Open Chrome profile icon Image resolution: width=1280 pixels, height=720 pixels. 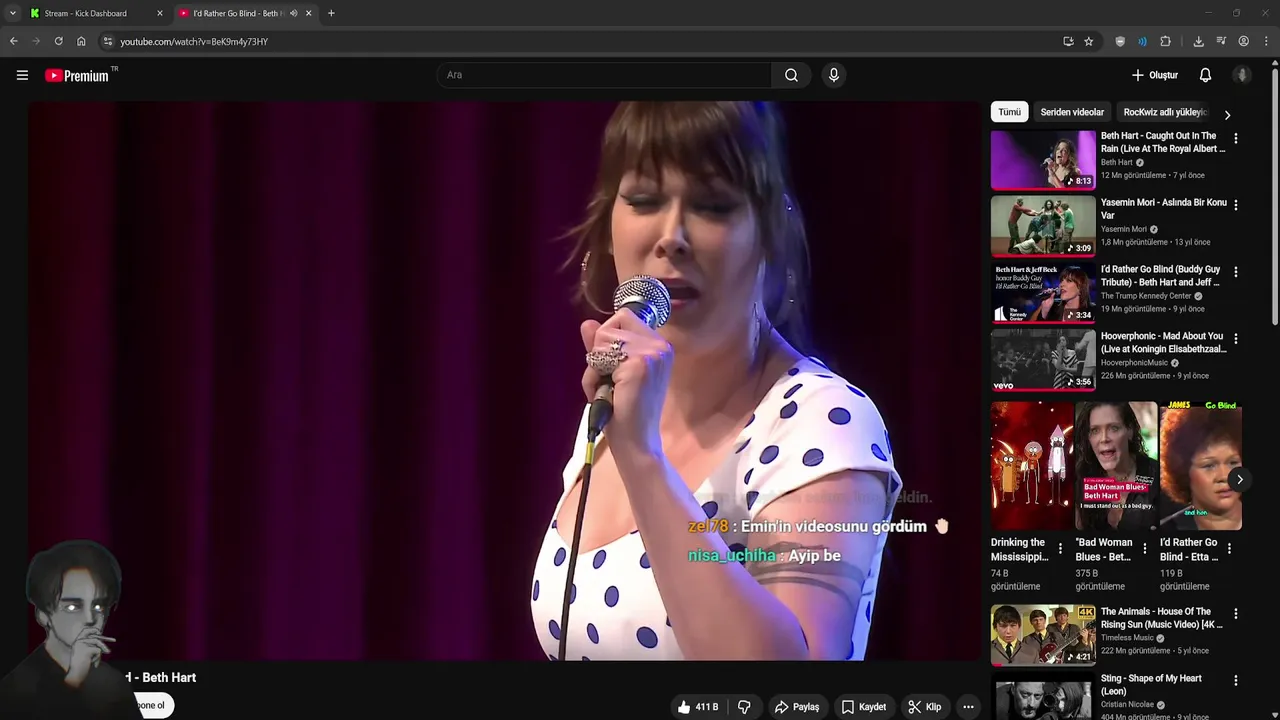click(x=1243, y=41)
